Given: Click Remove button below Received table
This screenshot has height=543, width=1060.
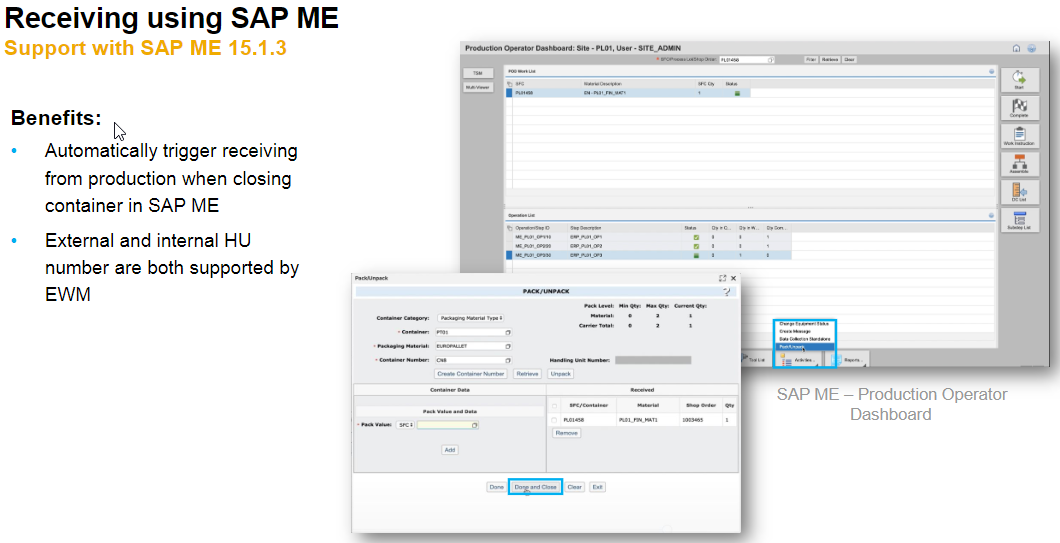Looking at the screenshot, I should click(x=566, y=433).
